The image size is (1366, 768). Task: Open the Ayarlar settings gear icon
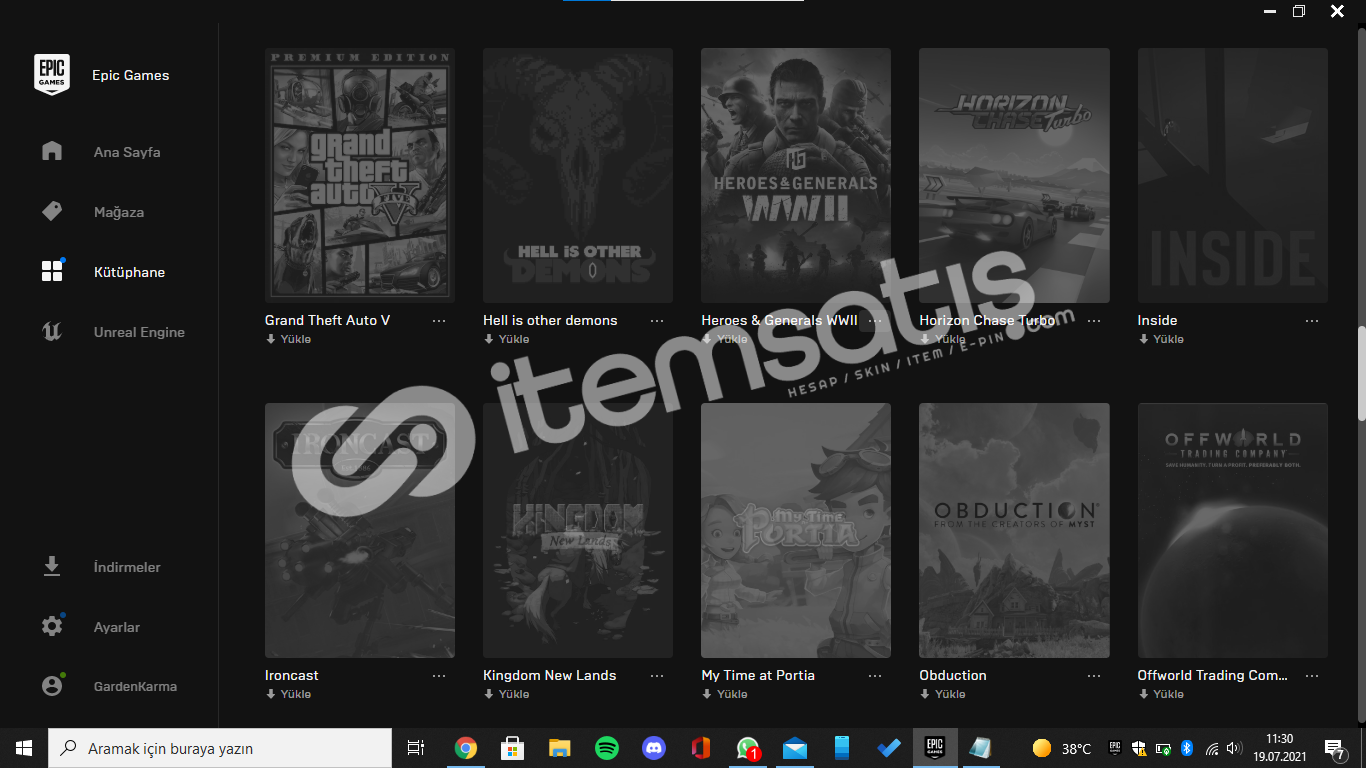pos(52,626)
